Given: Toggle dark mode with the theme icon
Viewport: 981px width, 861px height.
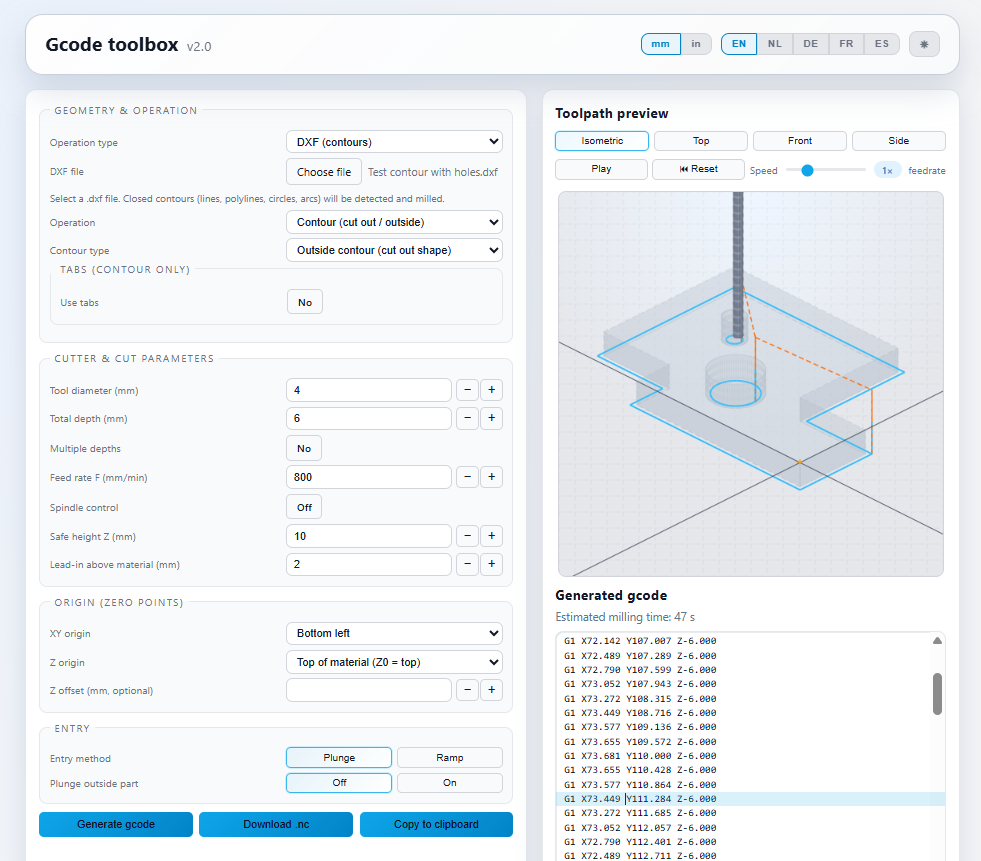Looking at the screenshot, I should (x=923, y=44).
